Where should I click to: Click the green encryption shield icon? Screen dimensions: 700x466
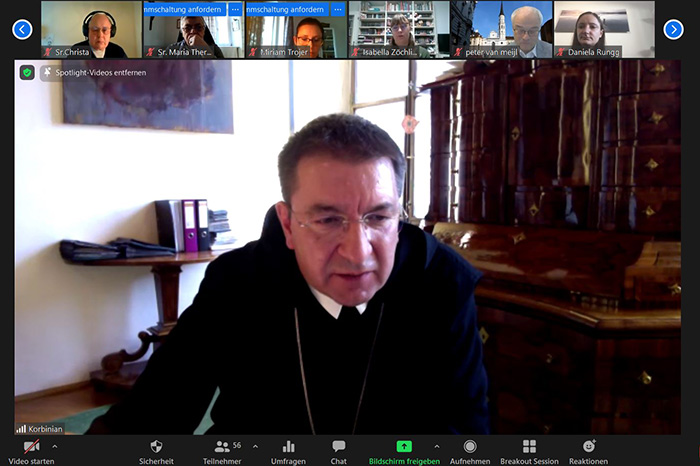tap(27, 73)
